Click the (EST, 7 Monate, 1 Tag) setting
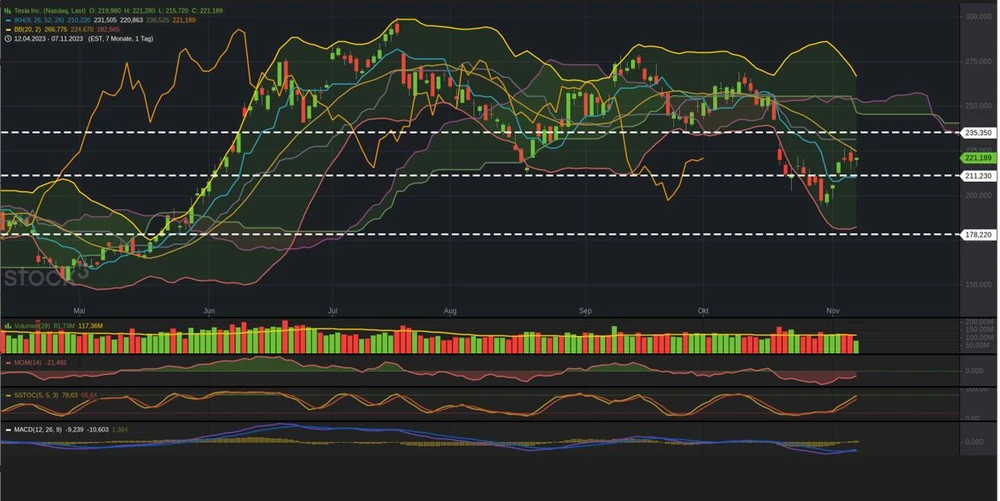The width and height of the screenshot is (1000, 501). (x=121, y=39)
